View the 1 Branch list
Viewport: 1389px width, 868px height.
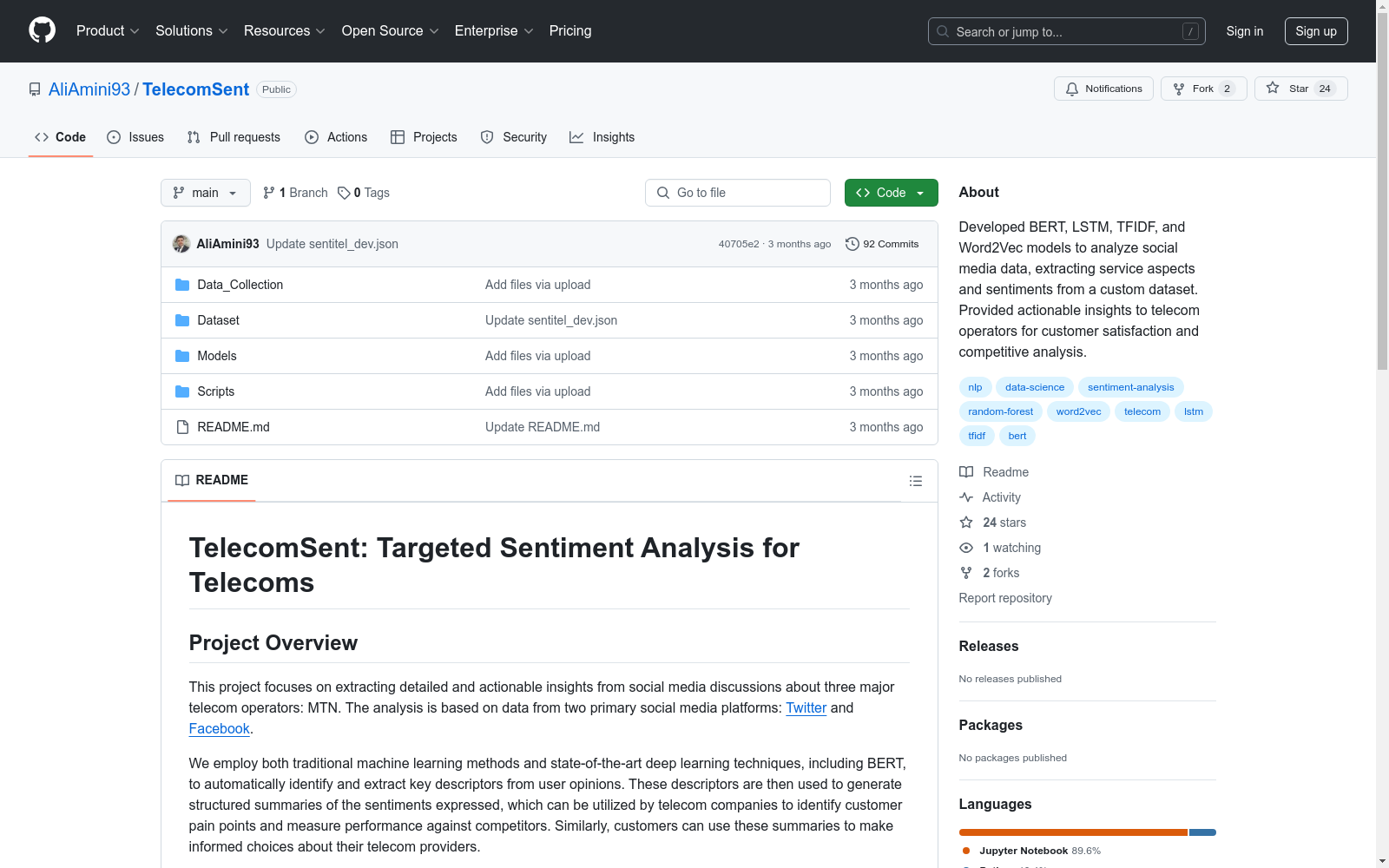(x=295, y=193)
